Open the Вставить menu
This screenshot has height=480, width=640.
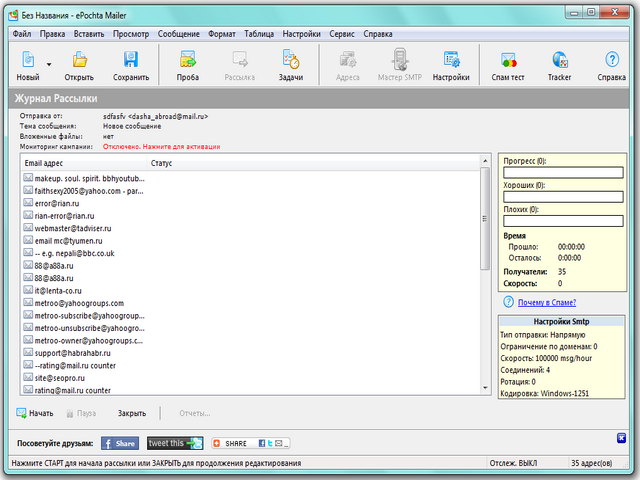click(x=89, y=34)
